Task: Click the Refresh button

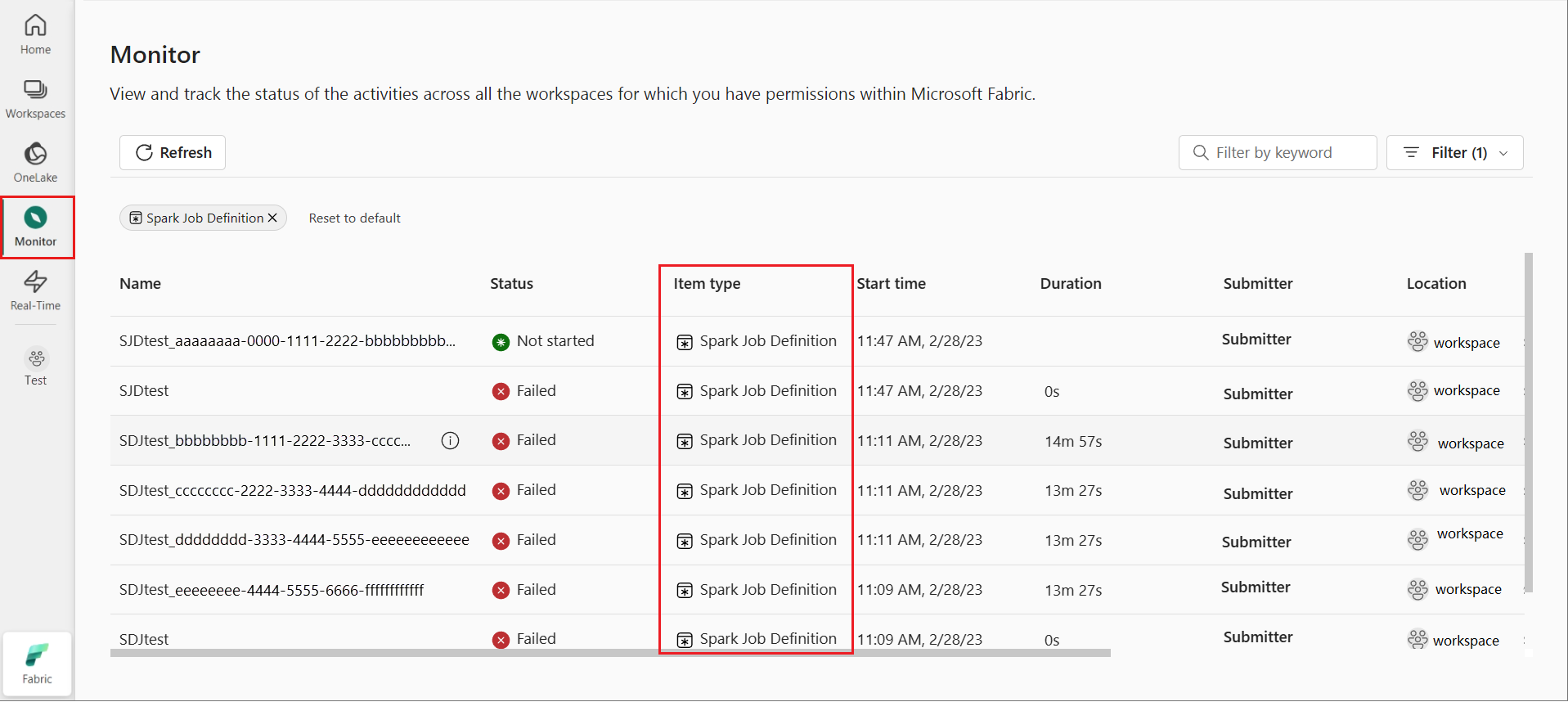Action: [173, 153]
